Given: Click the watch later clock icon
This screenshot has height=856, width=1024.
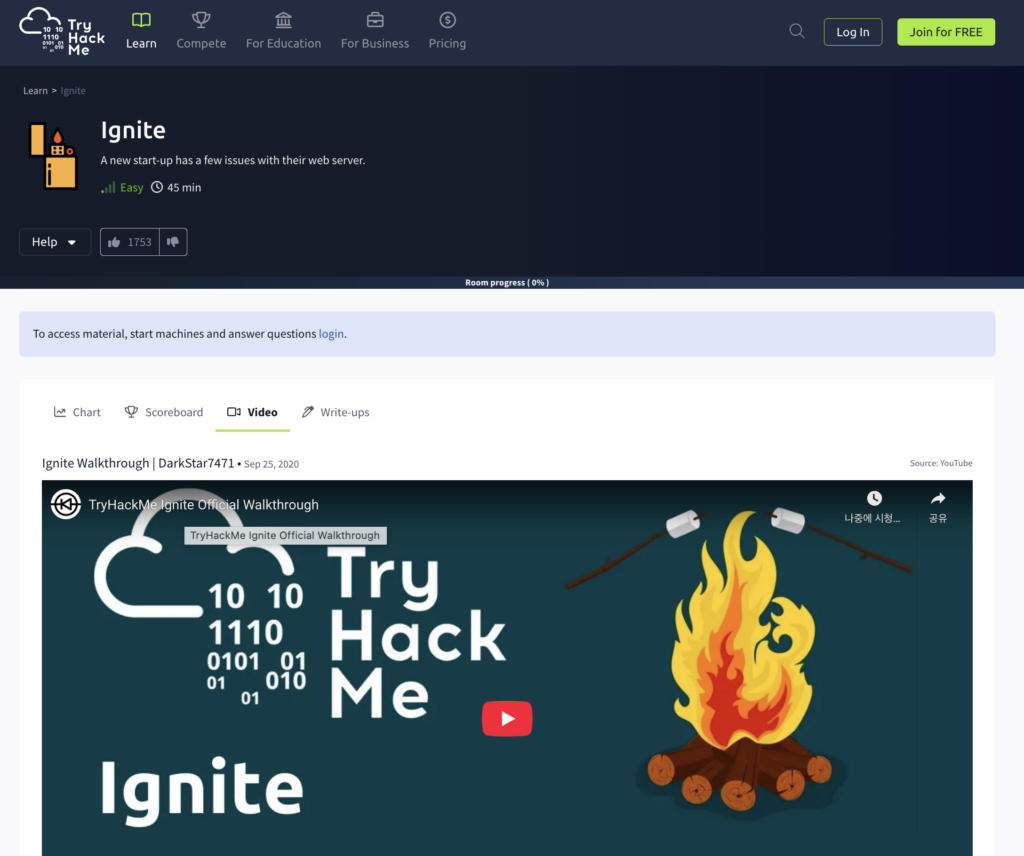Looking at the screenshot, I should 874,499.
